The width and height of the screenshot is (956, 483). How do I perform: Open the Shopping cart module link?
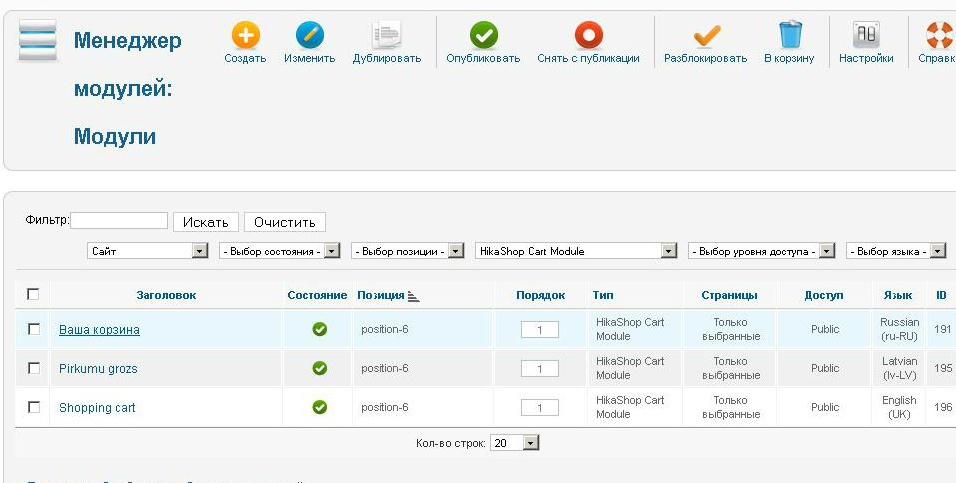pos(98,408)
